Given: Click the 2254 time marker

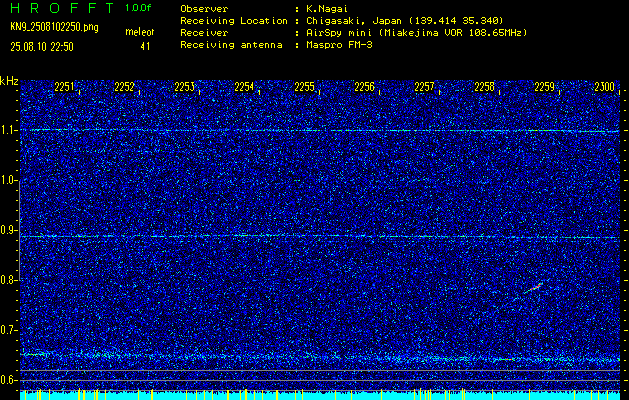Looking at the screenshot, I should coord(244,87).
